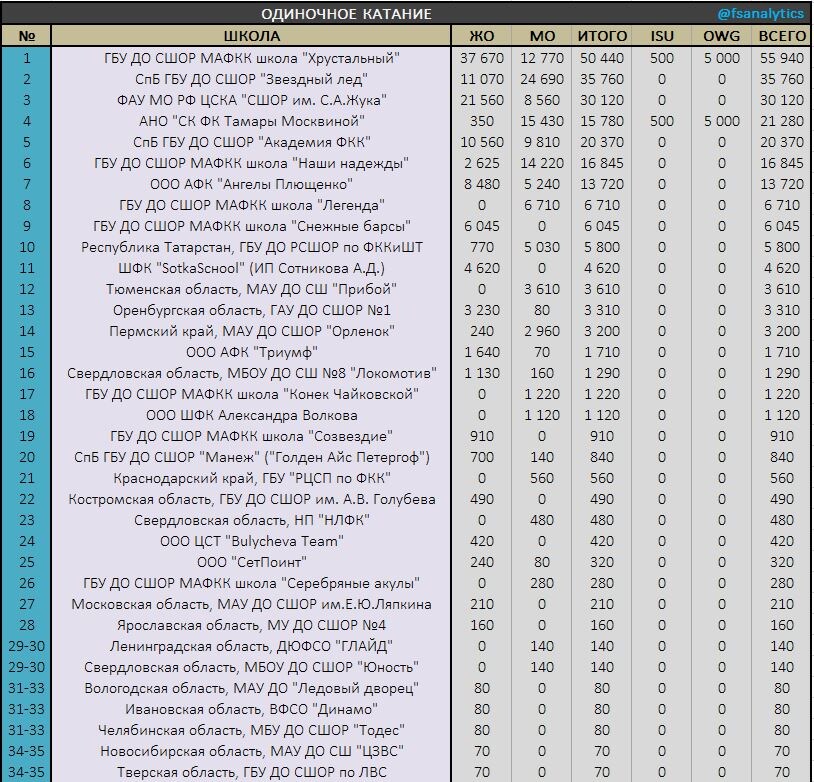814x782 pixels.
Task: Click the МО value 14 220
Action: (542, 163)
